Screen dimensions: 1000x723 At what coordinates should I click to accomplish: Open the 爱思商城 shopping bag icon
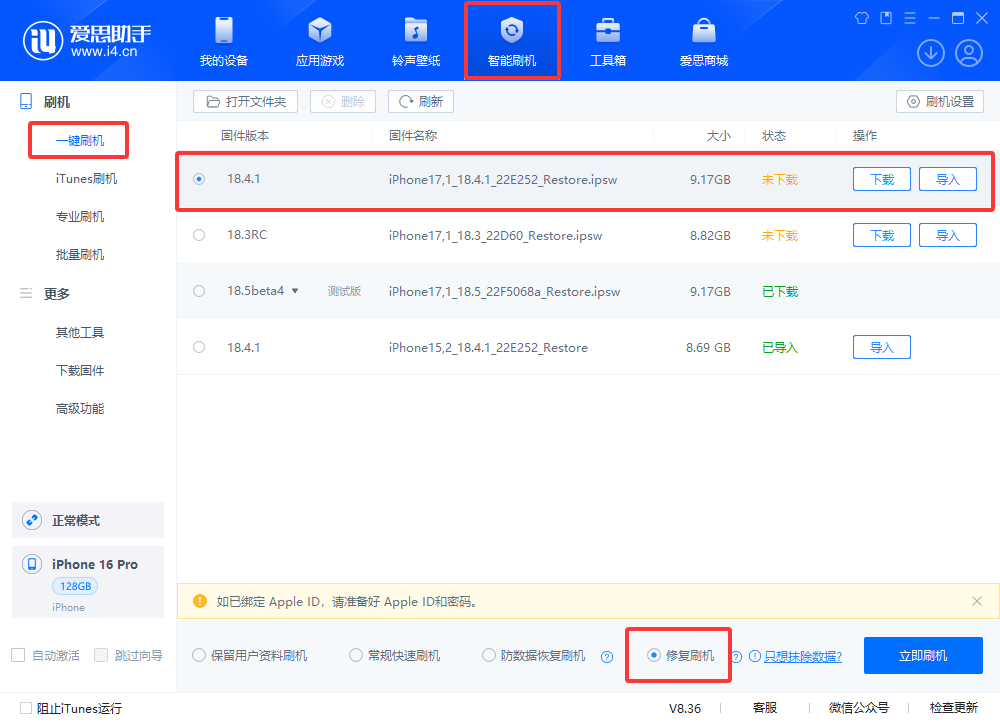pos(703,31)
